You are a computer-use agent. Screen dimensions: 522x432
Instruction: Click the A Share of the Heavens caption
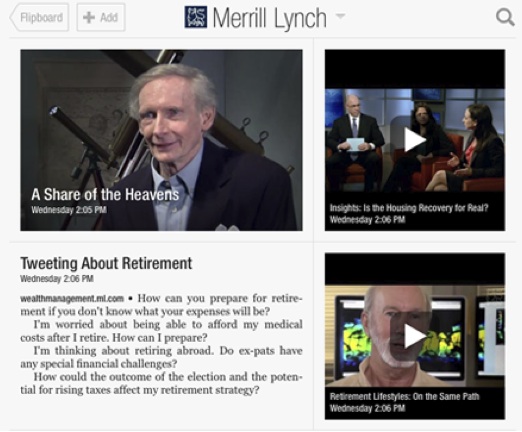105,195
